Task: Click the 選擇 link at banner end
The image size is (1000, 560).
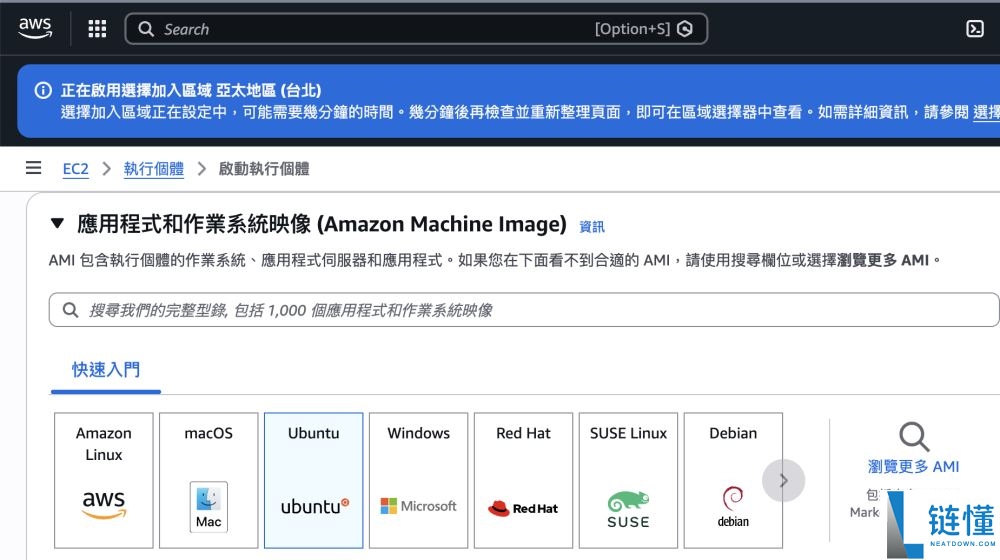Action: (x=986, y=112)
